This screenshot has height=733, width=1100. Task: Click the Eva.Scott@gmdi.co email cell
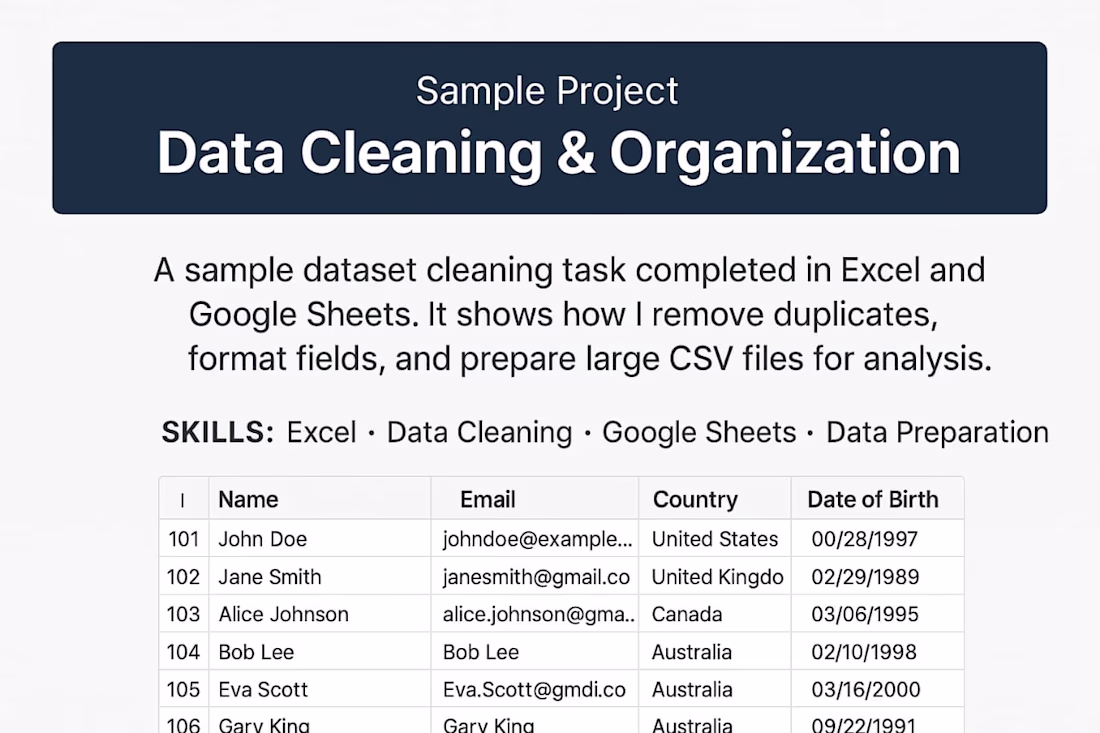(534, 690)
